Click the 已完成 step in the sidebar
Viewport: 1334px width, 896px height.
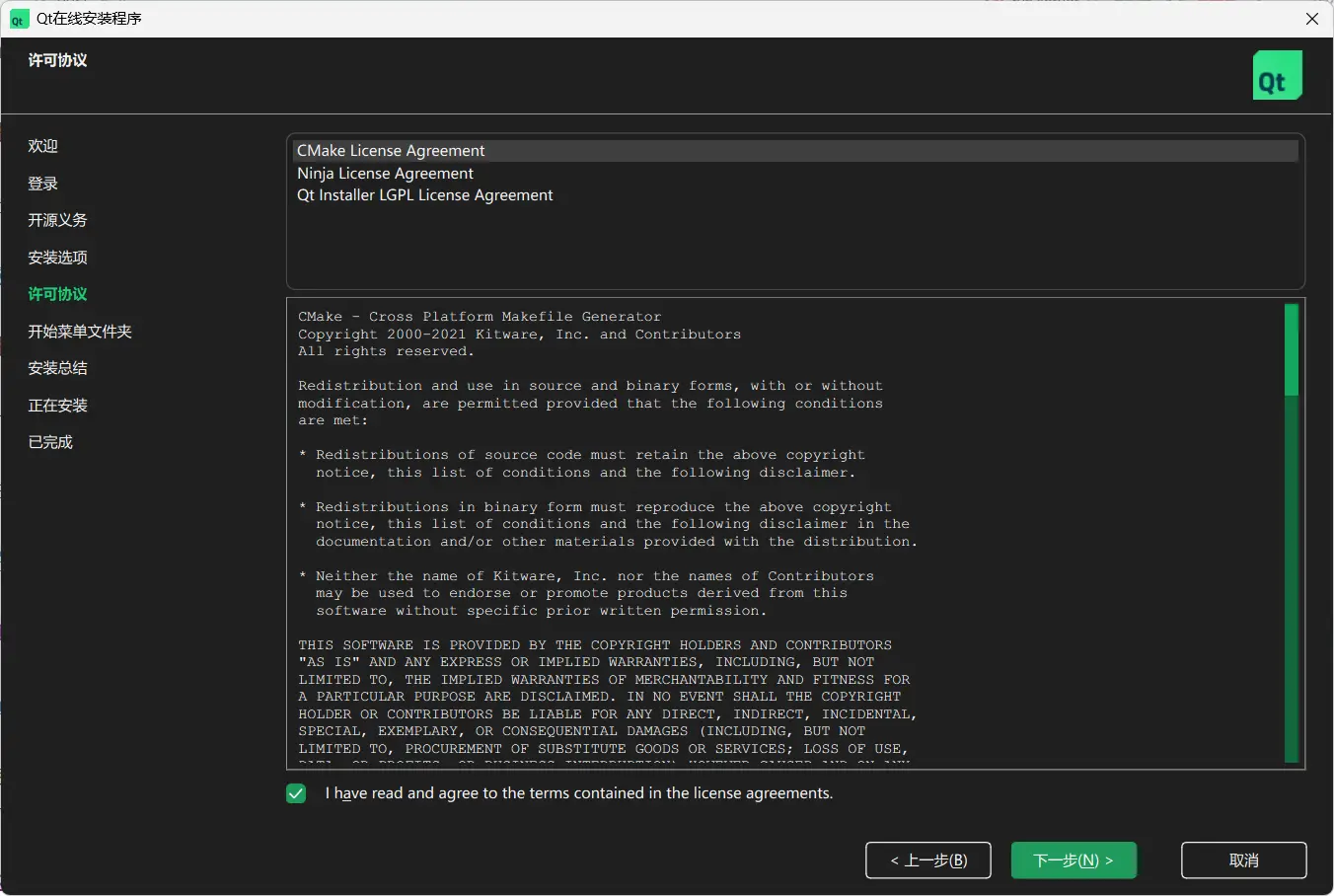pyautogui.click(x=50, y=442)
